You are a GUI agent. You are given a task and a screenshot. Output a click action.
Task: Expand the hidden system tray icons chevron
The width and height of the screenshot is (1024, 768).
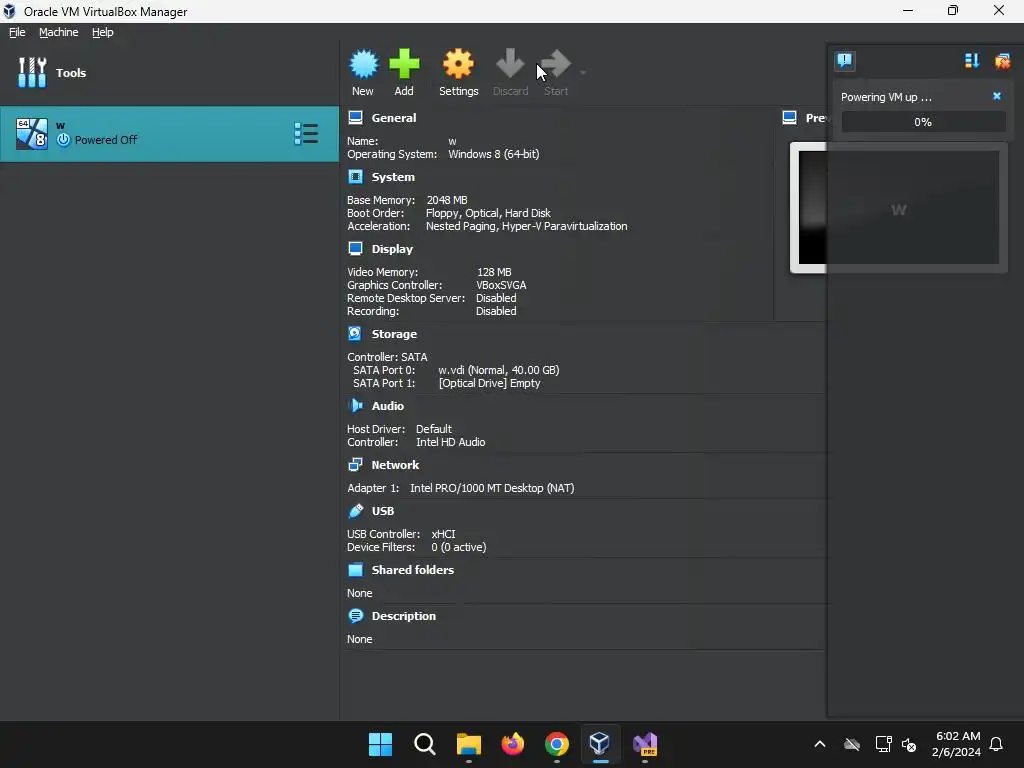(820, 744)
